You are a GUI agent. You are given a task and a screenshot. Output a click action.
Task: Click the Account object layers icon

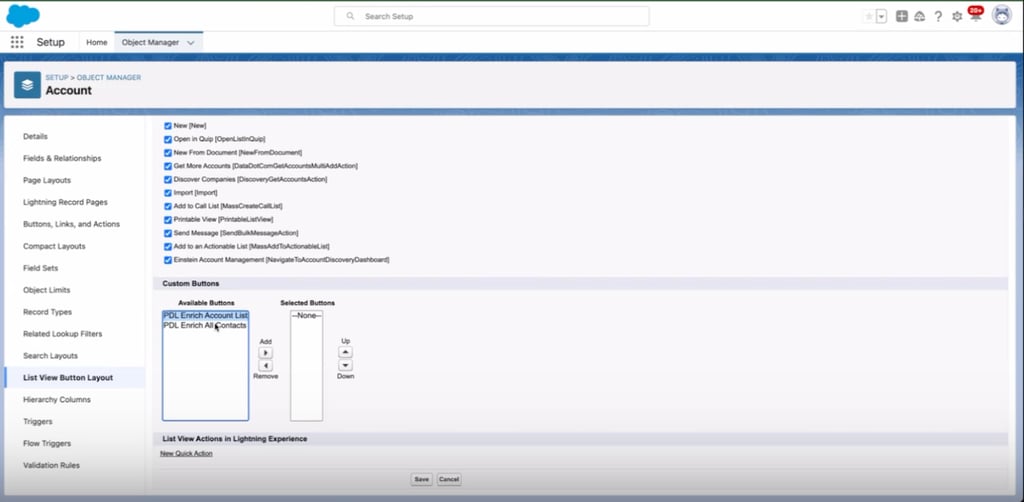(27, 86)
